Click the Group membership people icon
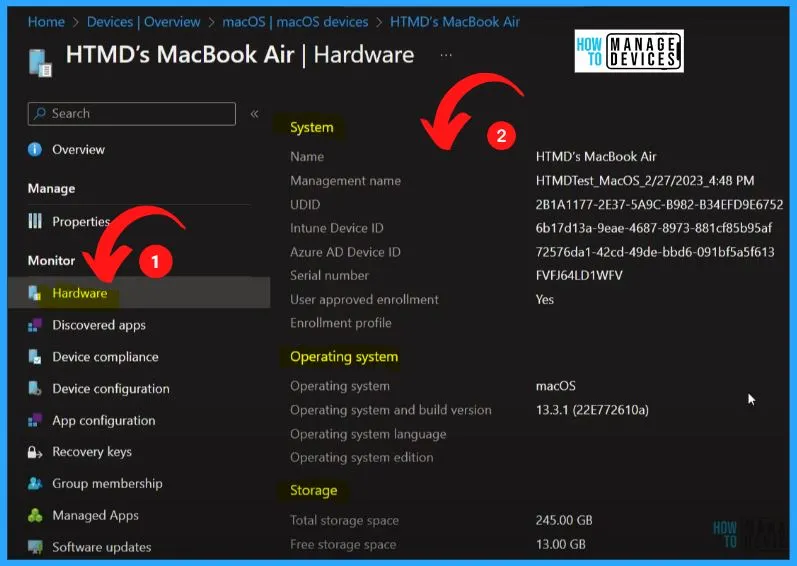 (x=35, y=483)
